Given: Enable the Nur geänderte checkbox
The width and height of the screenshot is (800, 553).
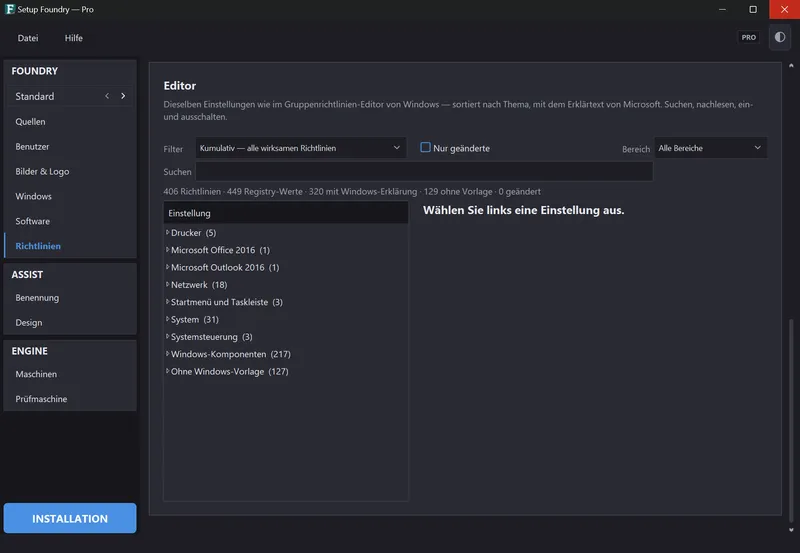Looking at the screenshot, I should [x=425, y=147].
